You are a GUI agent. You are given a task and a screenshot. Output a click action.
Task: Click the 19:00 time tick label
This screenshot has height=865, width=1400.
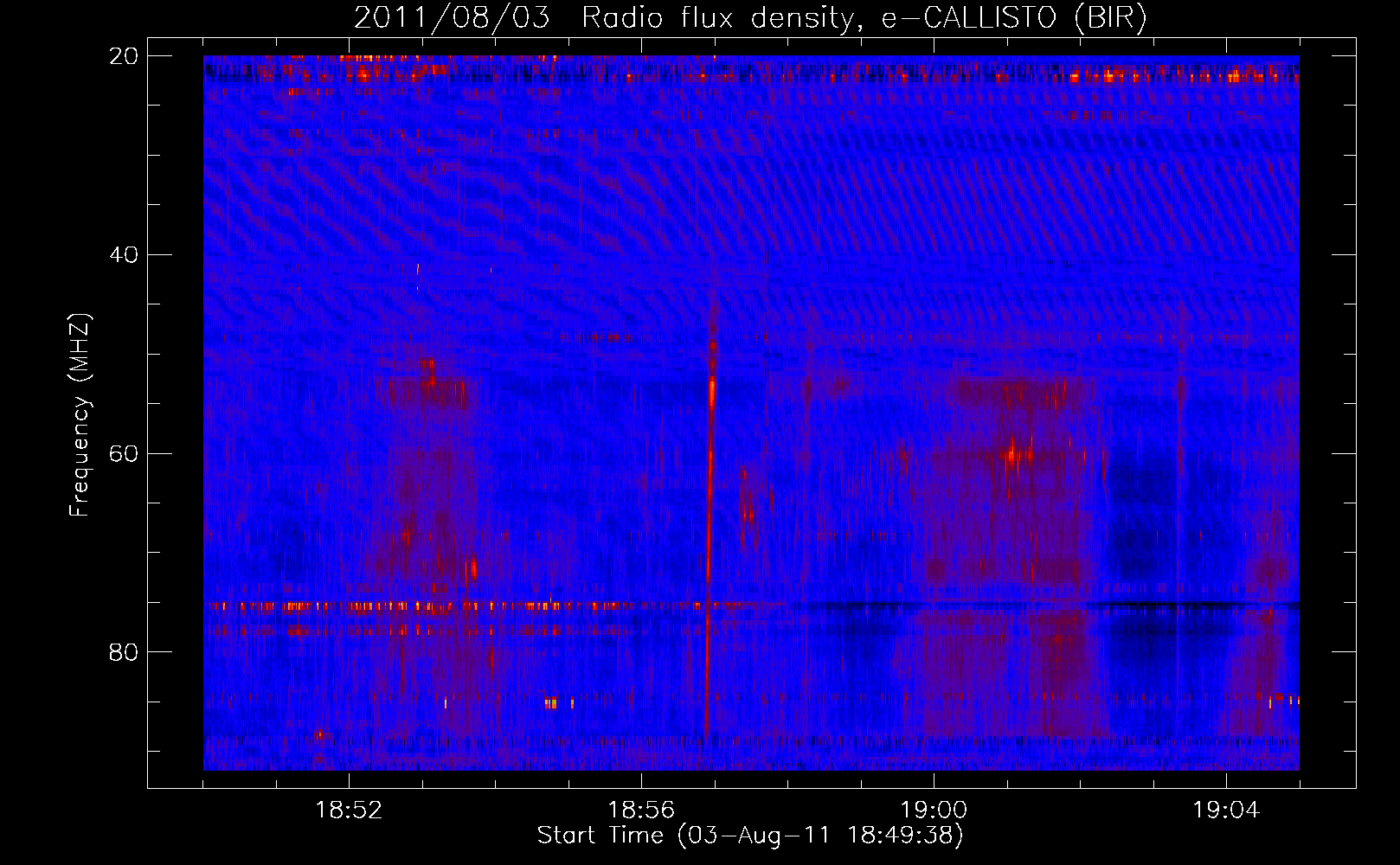point(934,811)
